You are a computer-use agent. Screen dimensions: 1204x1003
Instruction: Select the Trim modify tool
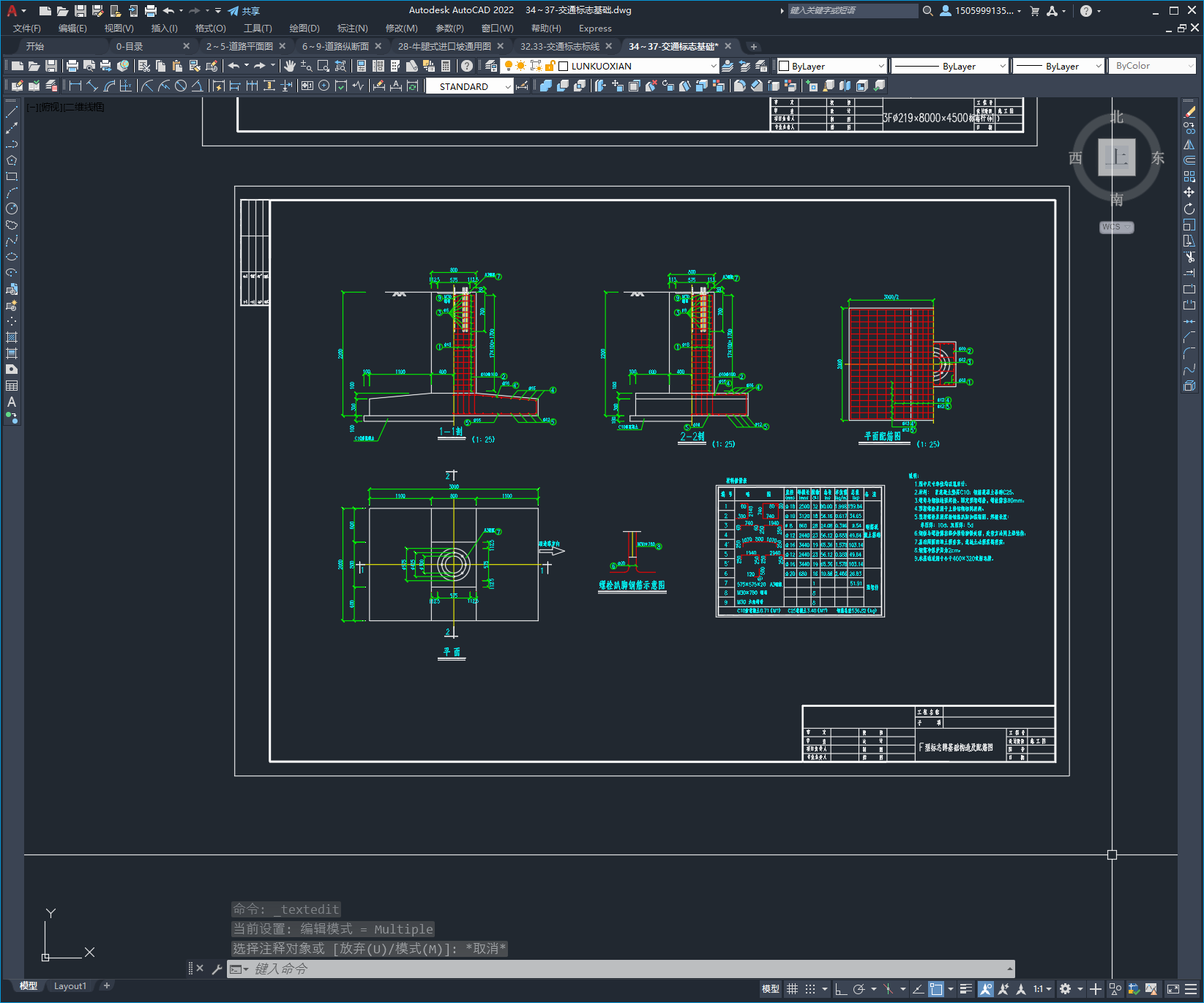pos(1189,257)
